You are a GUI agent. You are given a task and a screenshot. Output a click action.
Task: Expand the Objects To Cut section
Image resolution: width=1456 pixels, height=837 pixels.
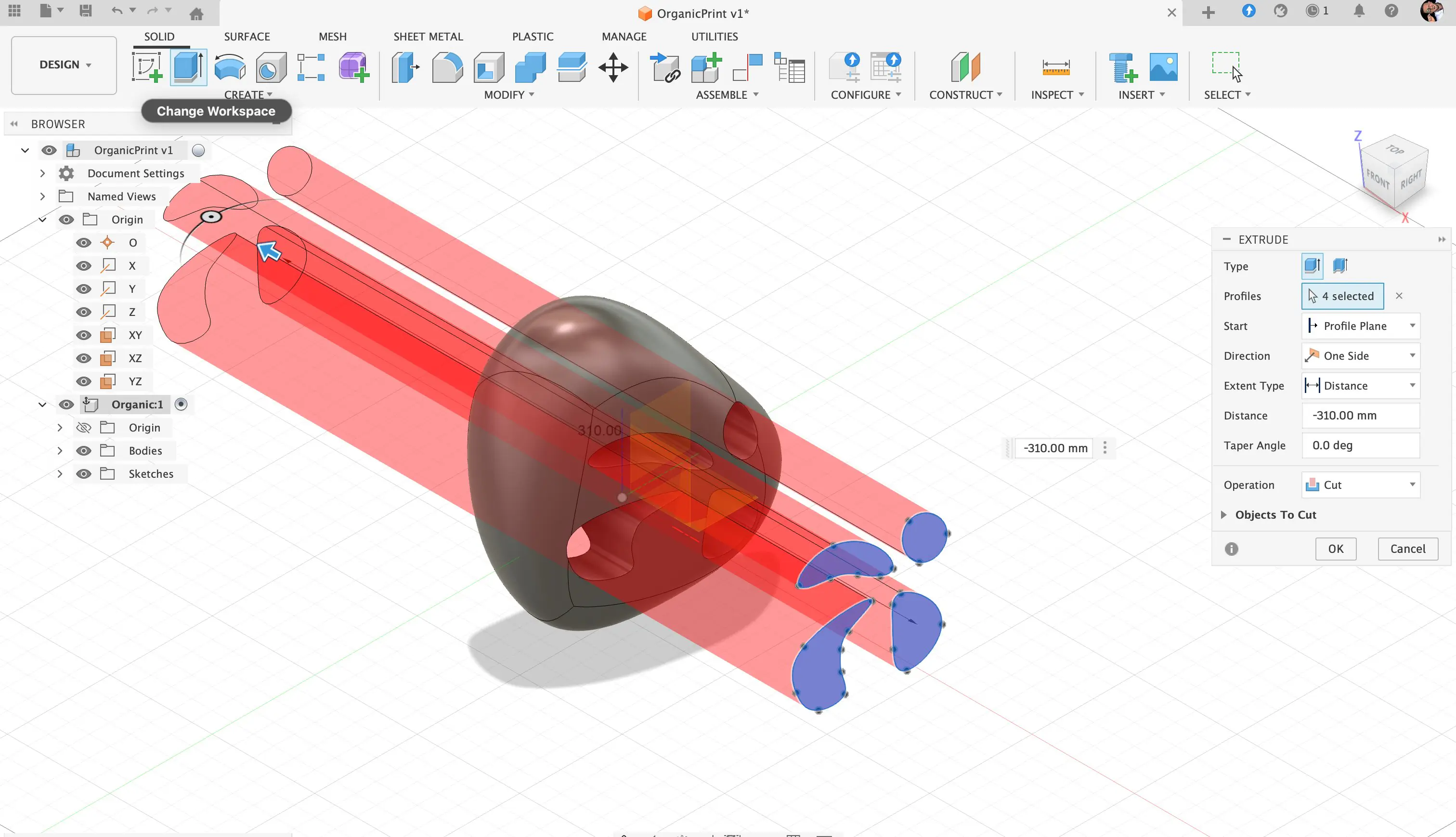click(1223, 514)
